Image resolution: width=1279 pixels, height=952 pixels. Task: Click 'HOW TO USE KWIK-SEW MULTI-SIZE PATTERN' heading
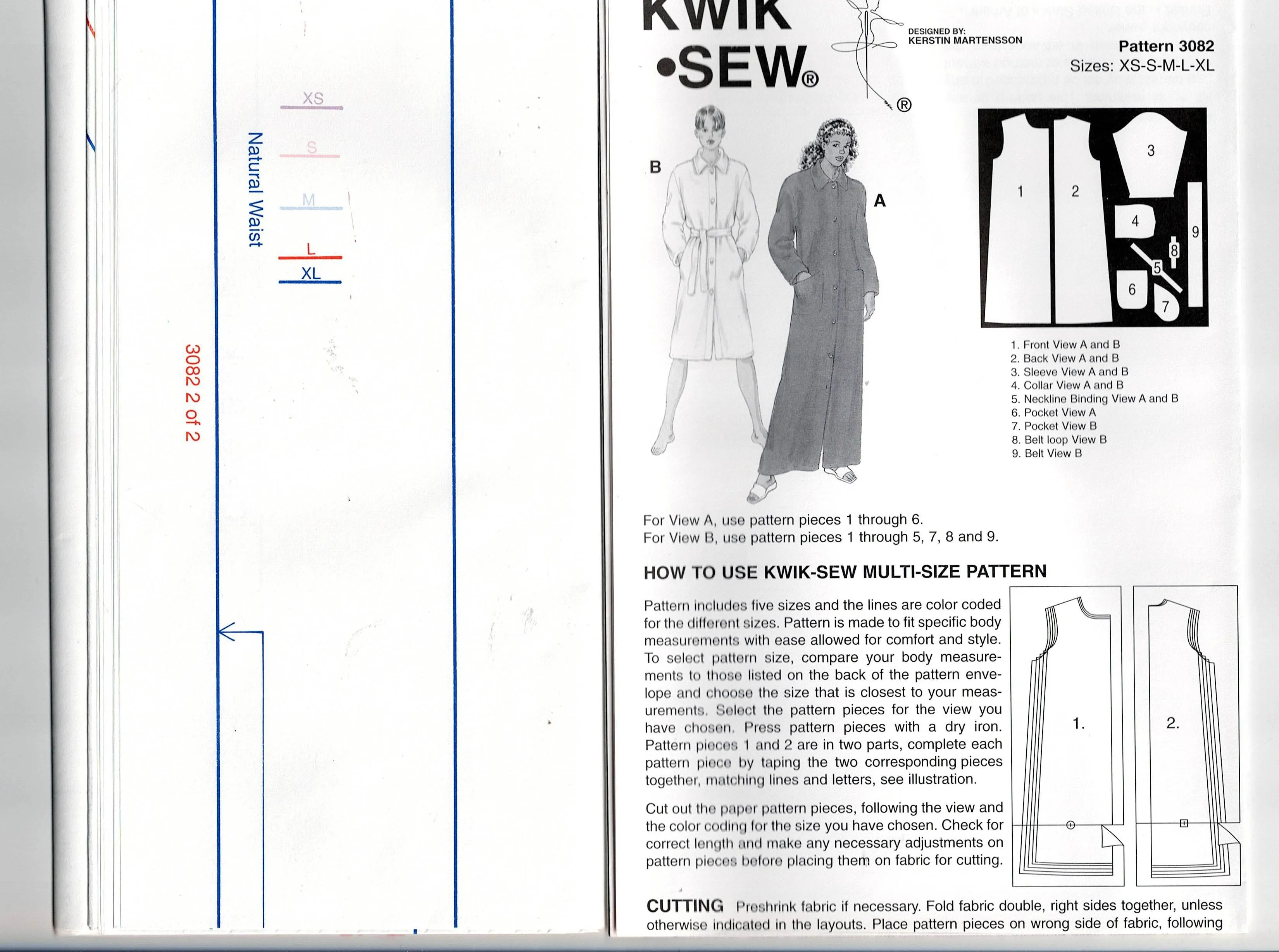click(845, 572)
